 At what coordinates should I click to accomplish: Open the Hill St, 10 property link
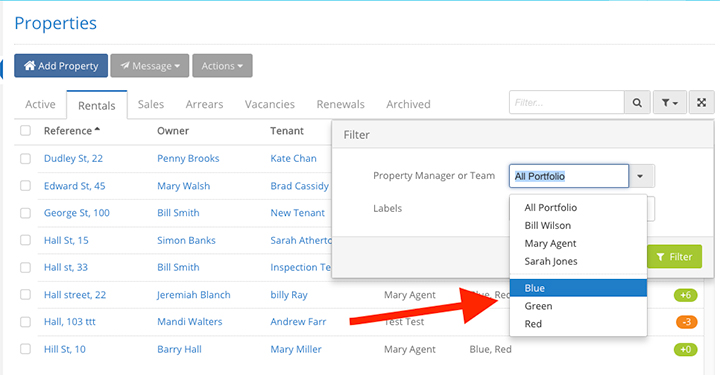tap(65, 349)
